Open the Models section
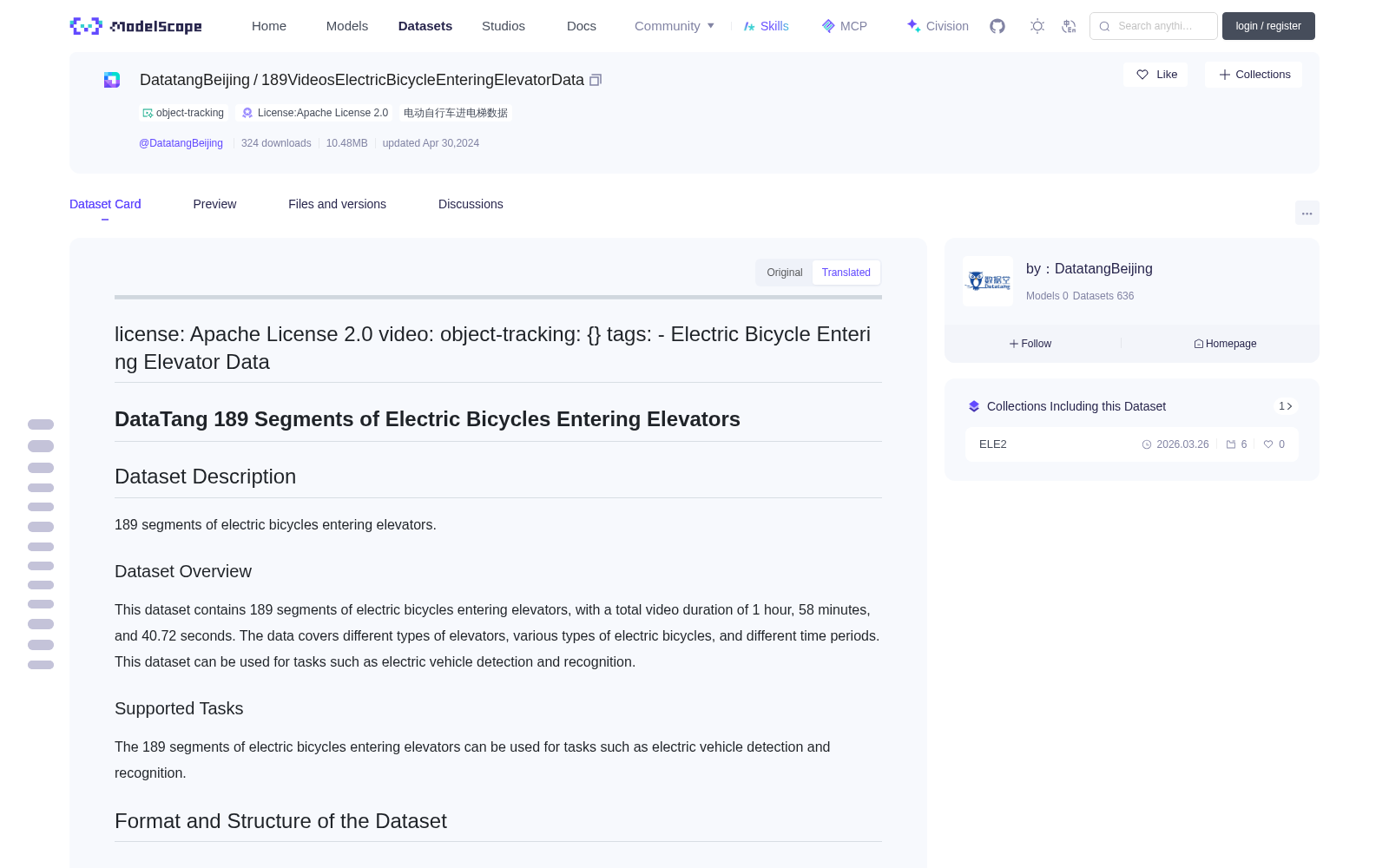Screen dimensions: 1389x868 point(347,26)
